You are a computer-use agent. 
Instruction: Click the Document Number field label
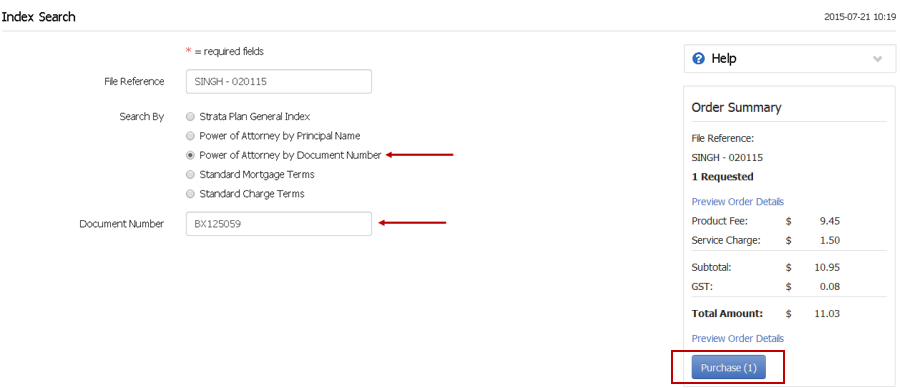122,224
